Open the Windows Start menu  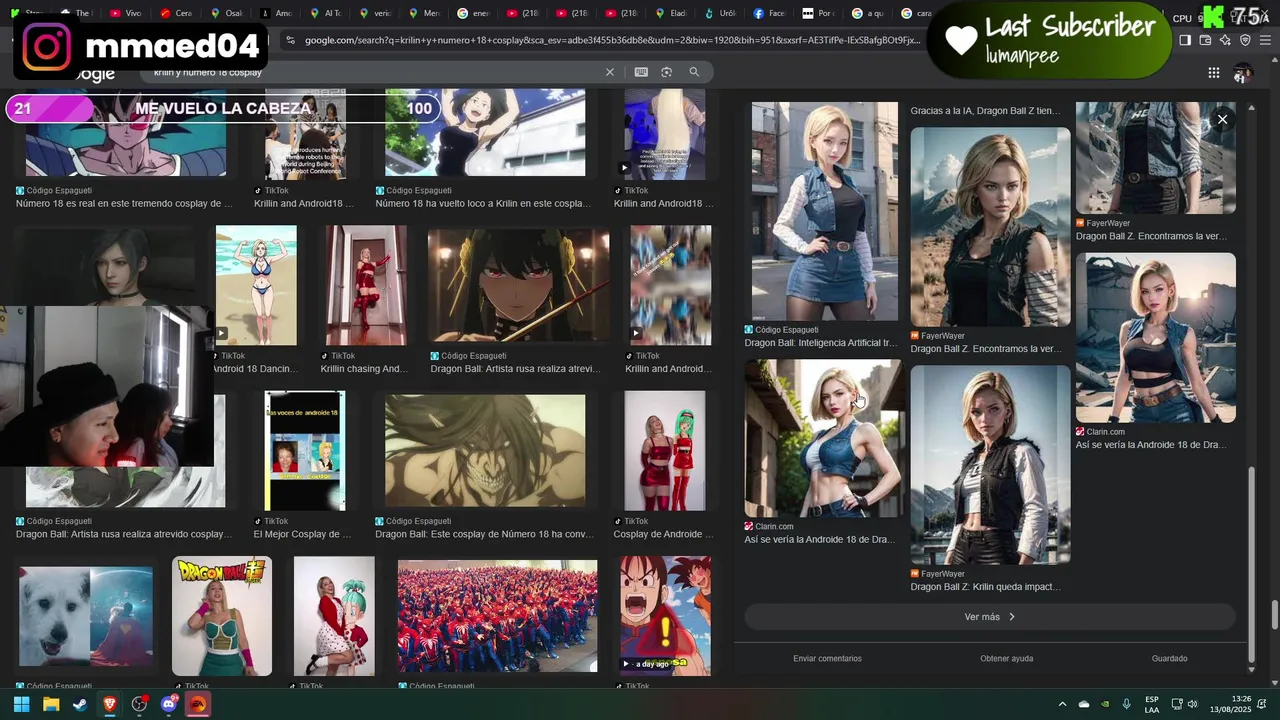(x=21, y=704)
